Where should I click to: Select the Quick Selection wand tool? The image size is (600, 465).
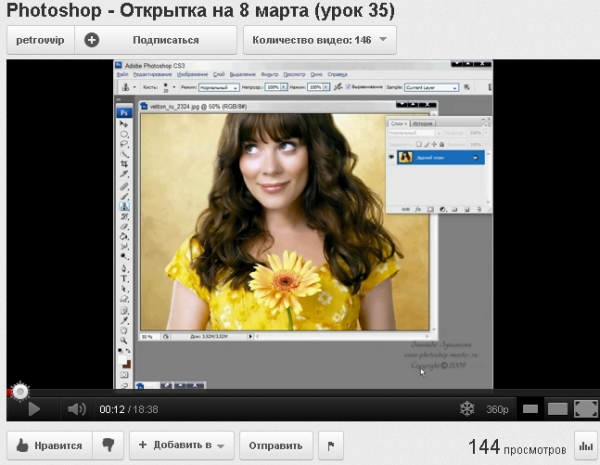(124, 154)
